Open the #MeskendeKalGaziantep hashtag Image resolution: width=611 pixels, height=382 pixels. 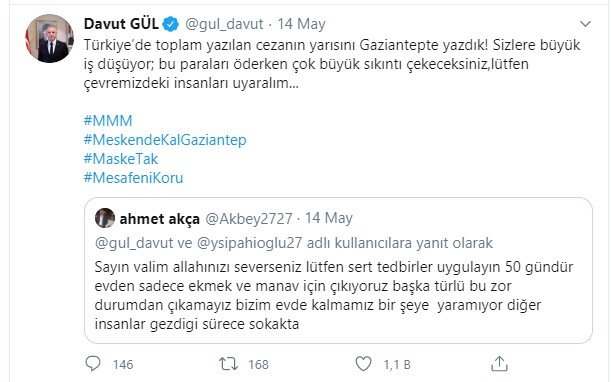(x=165, y=140)
